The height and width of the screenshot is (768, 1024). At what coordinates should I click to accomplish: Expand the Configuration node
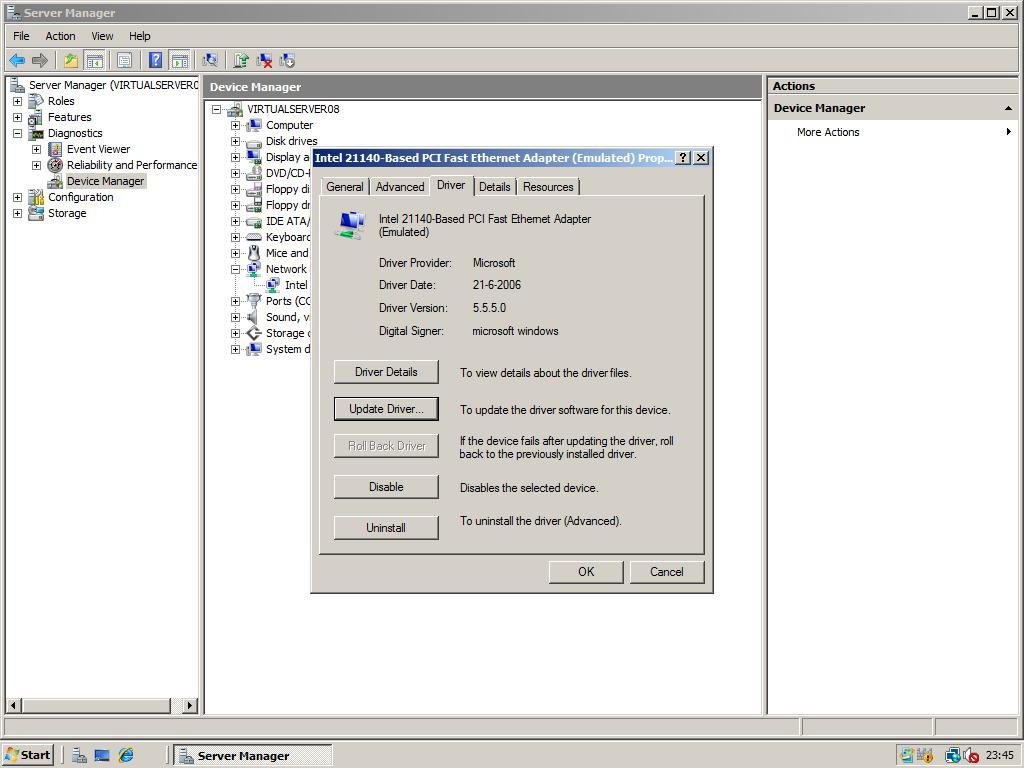click(x=18, y=197)
